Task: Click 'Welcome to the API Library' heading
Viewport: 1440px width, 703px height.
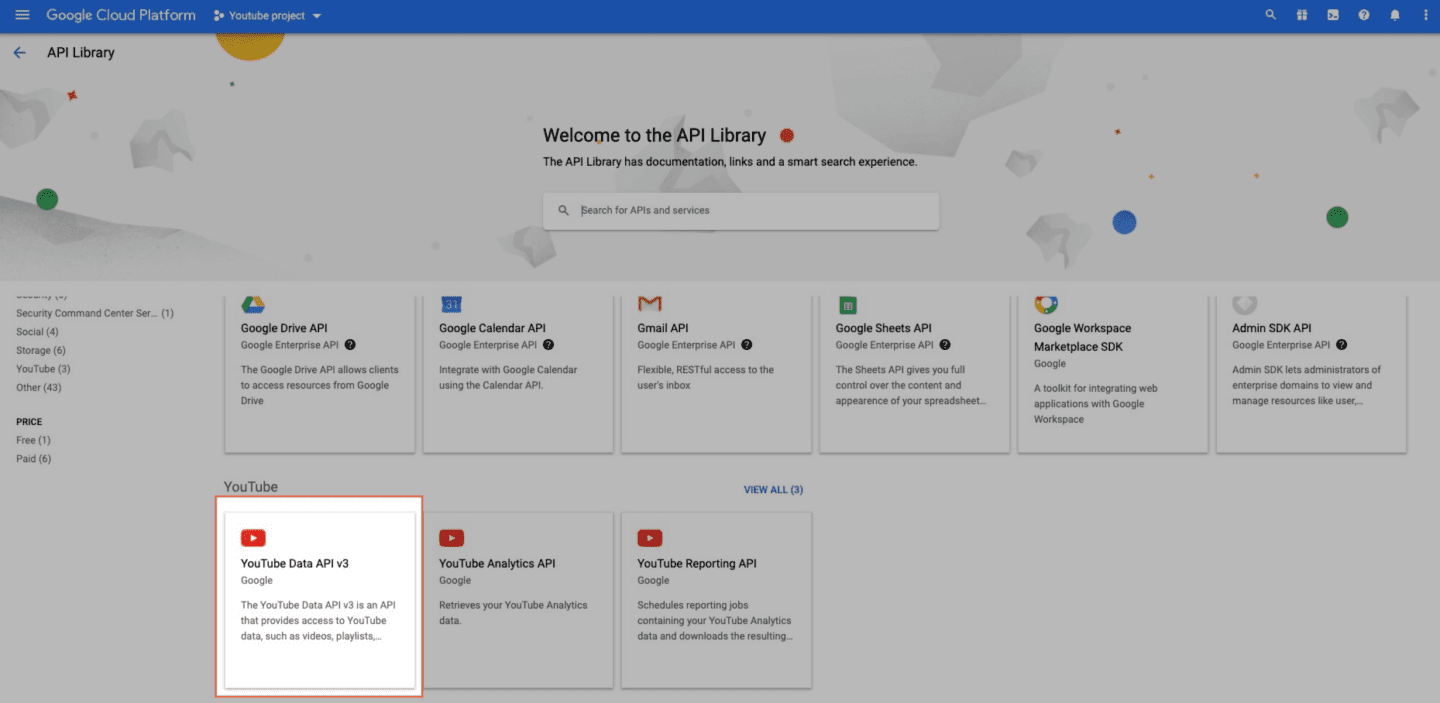Action: click(654, 135)
